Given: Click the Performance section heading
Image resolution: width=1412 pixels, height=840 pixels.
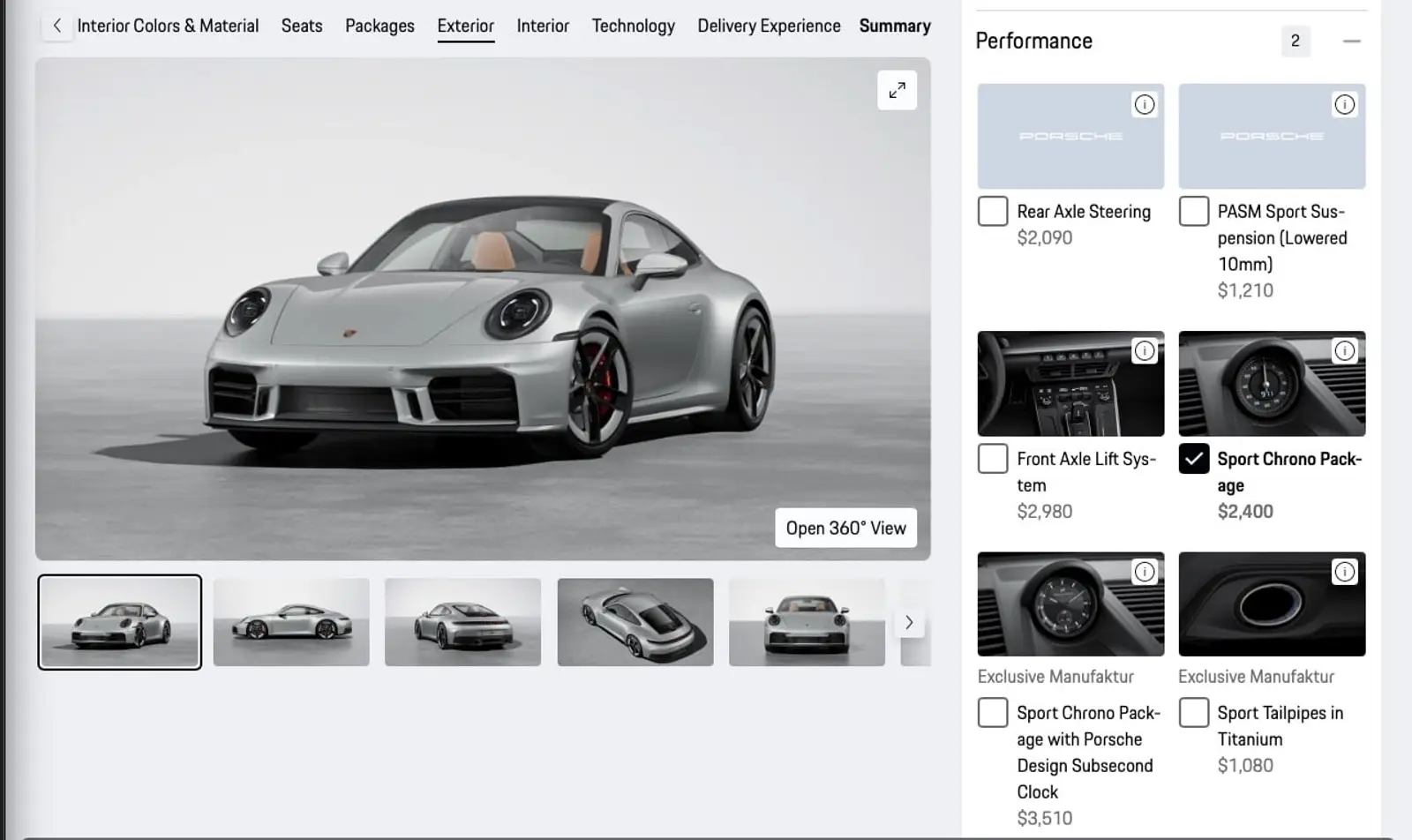Looking at the screenshot, I should point(1033,41).
